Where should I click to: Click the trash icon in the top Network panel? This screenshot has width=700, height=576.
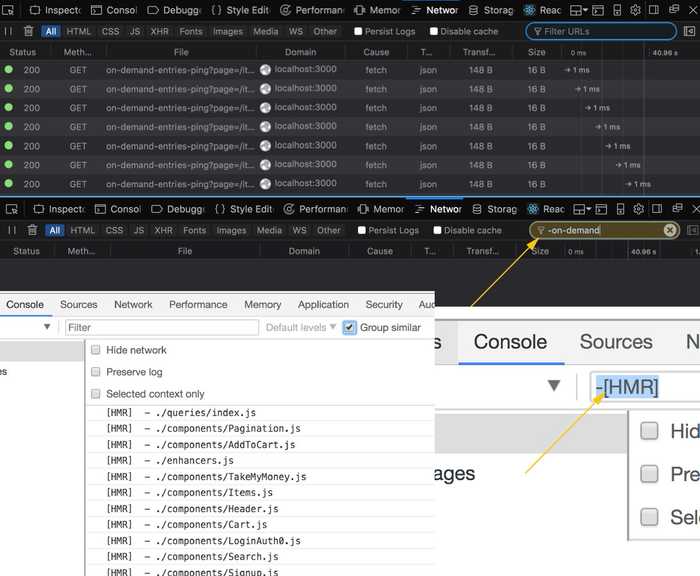[x=28, y=32]
